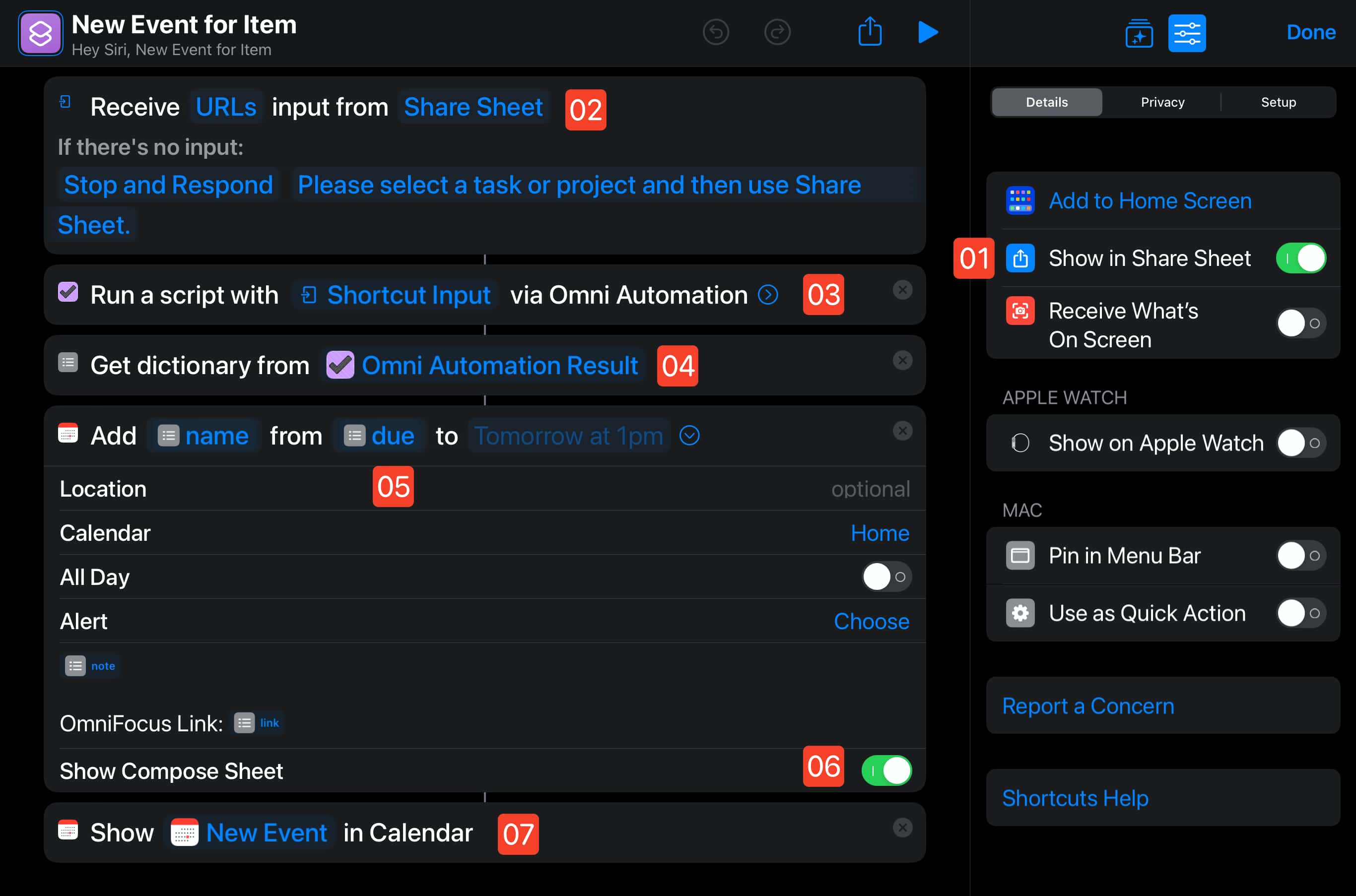
Task: Disable Show in Share Sheet
Action: [x=1301, y=258]
